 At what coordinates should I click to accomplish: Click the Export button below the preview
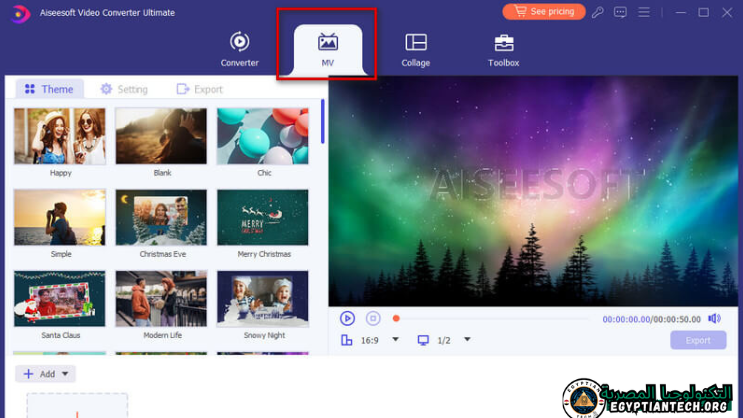click(x=698, y=340)
